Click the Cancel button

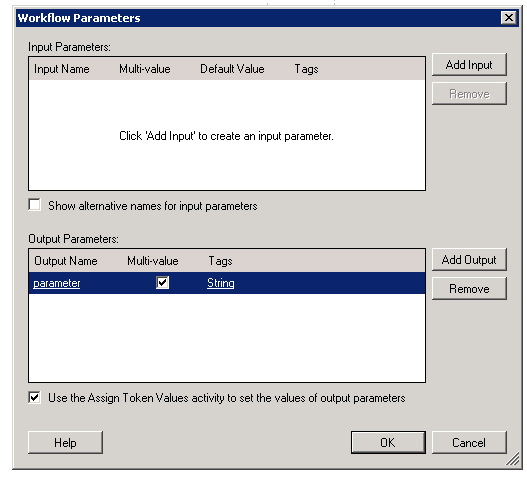coord(469,442)
